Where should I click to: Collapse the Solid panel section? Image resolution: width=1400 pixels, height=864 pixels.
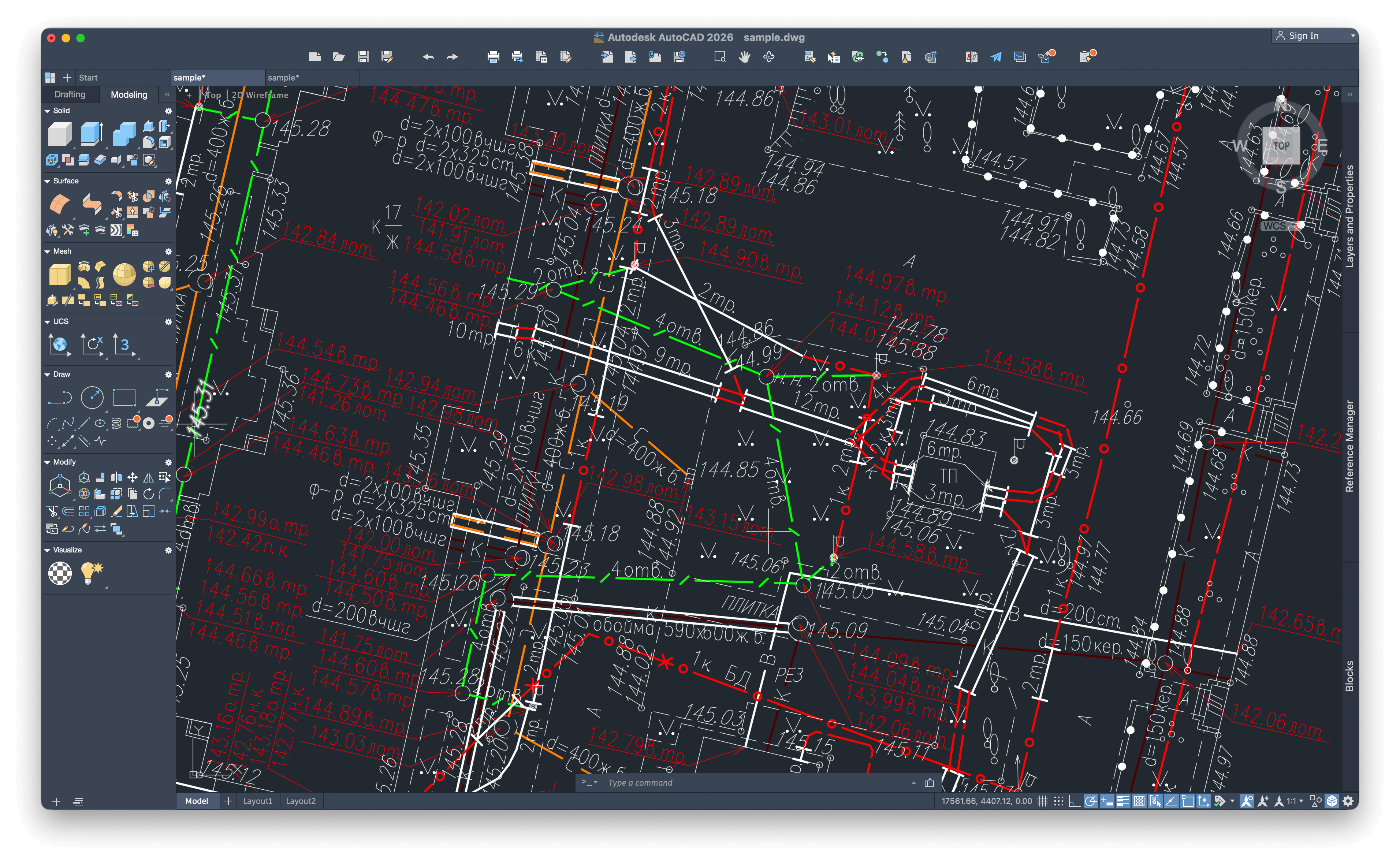[x=48, y=111]
